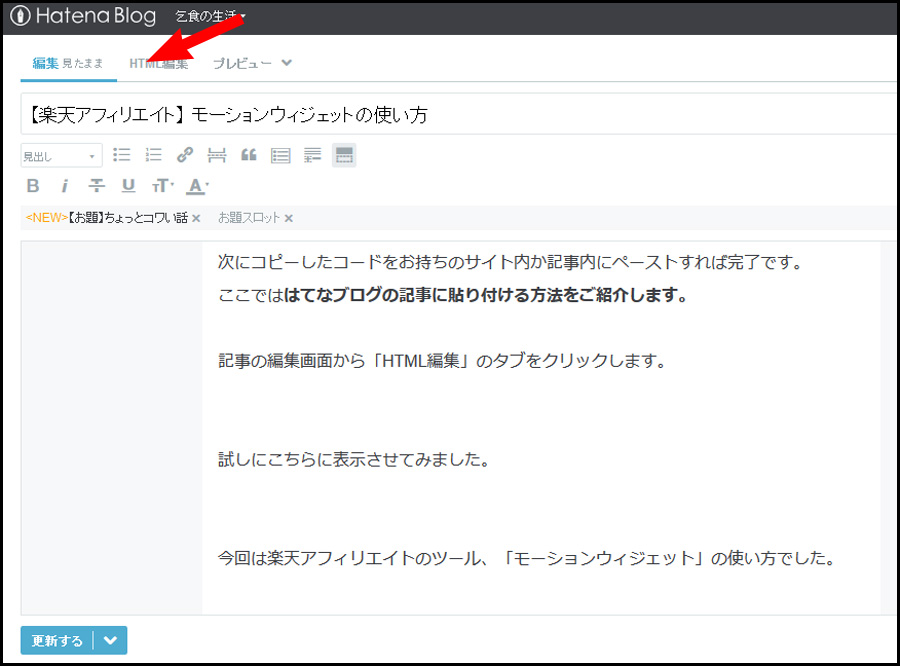Open the text color picker
Viewport: 900px width, 666px height.
tap(197, 186)
